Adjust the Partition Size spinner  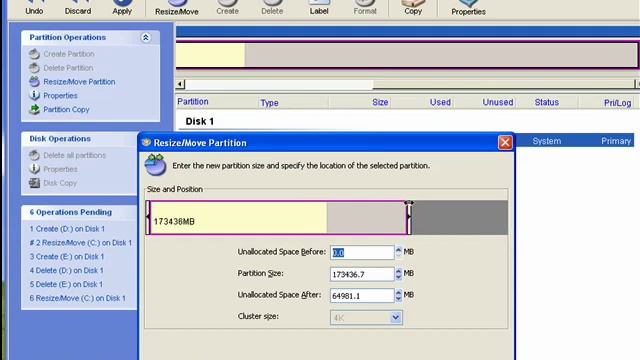click(398, 274)
